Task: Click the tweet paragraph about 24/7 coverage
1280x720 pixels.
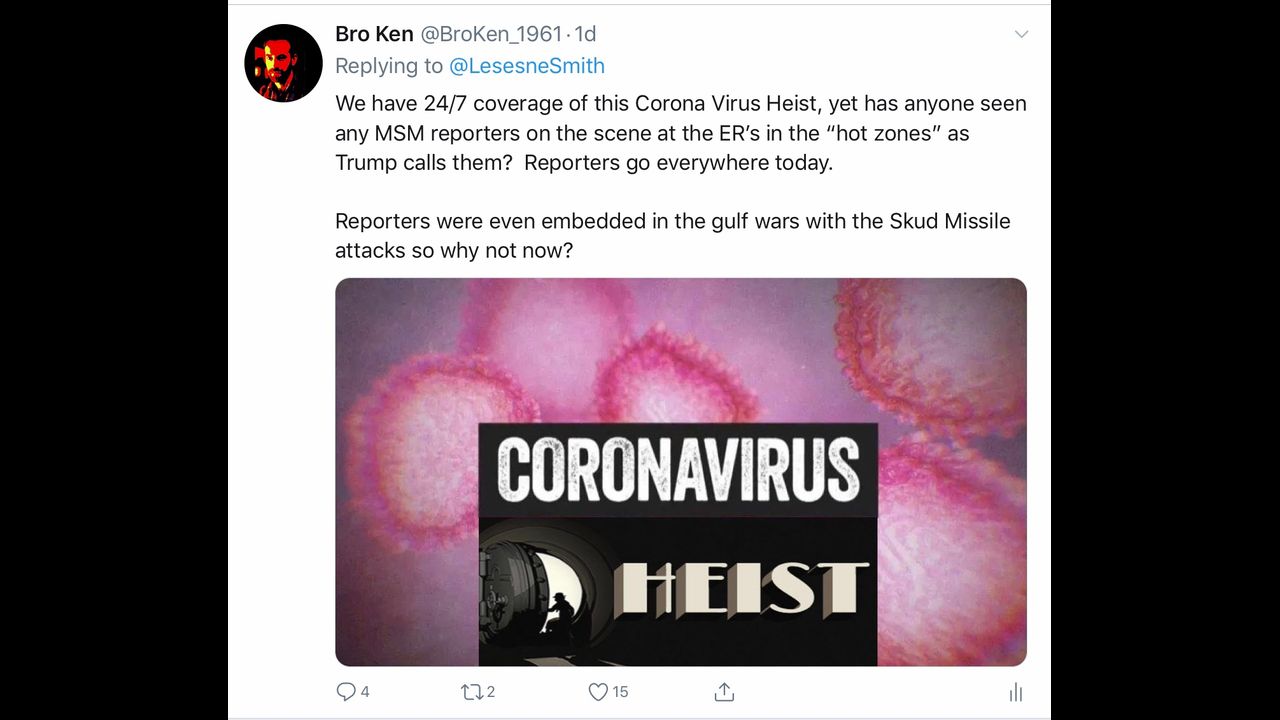Action: pos(680,133)
